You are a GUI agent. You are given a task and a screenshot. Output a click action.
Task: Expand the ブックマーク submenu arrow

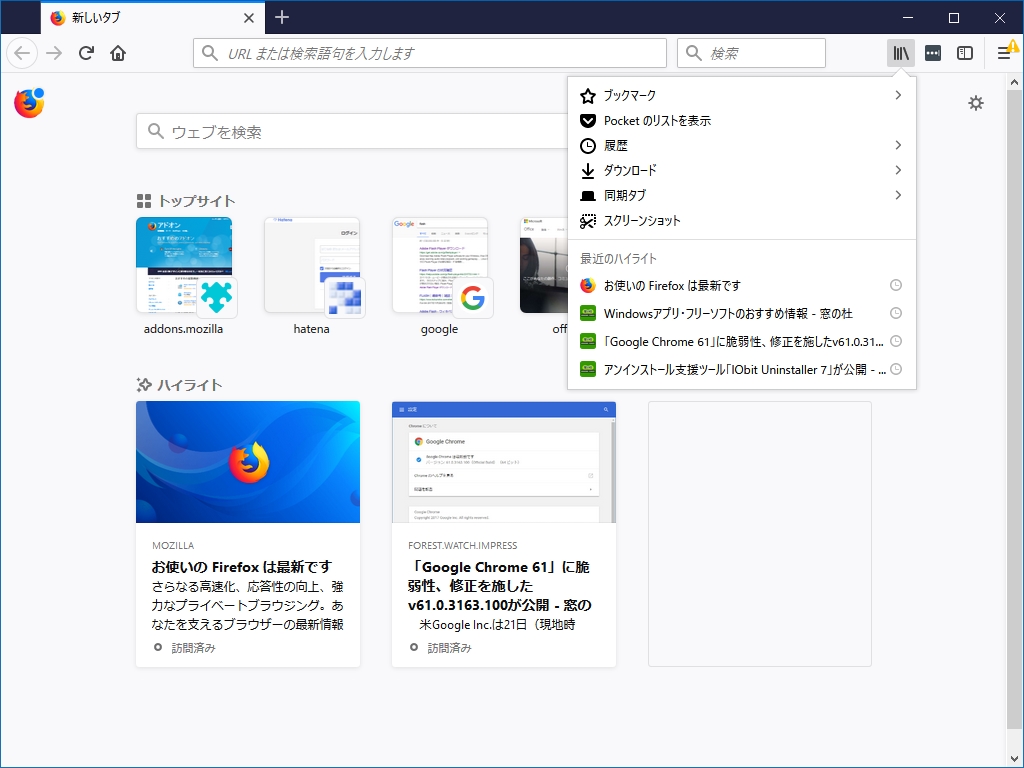point(899,95)
